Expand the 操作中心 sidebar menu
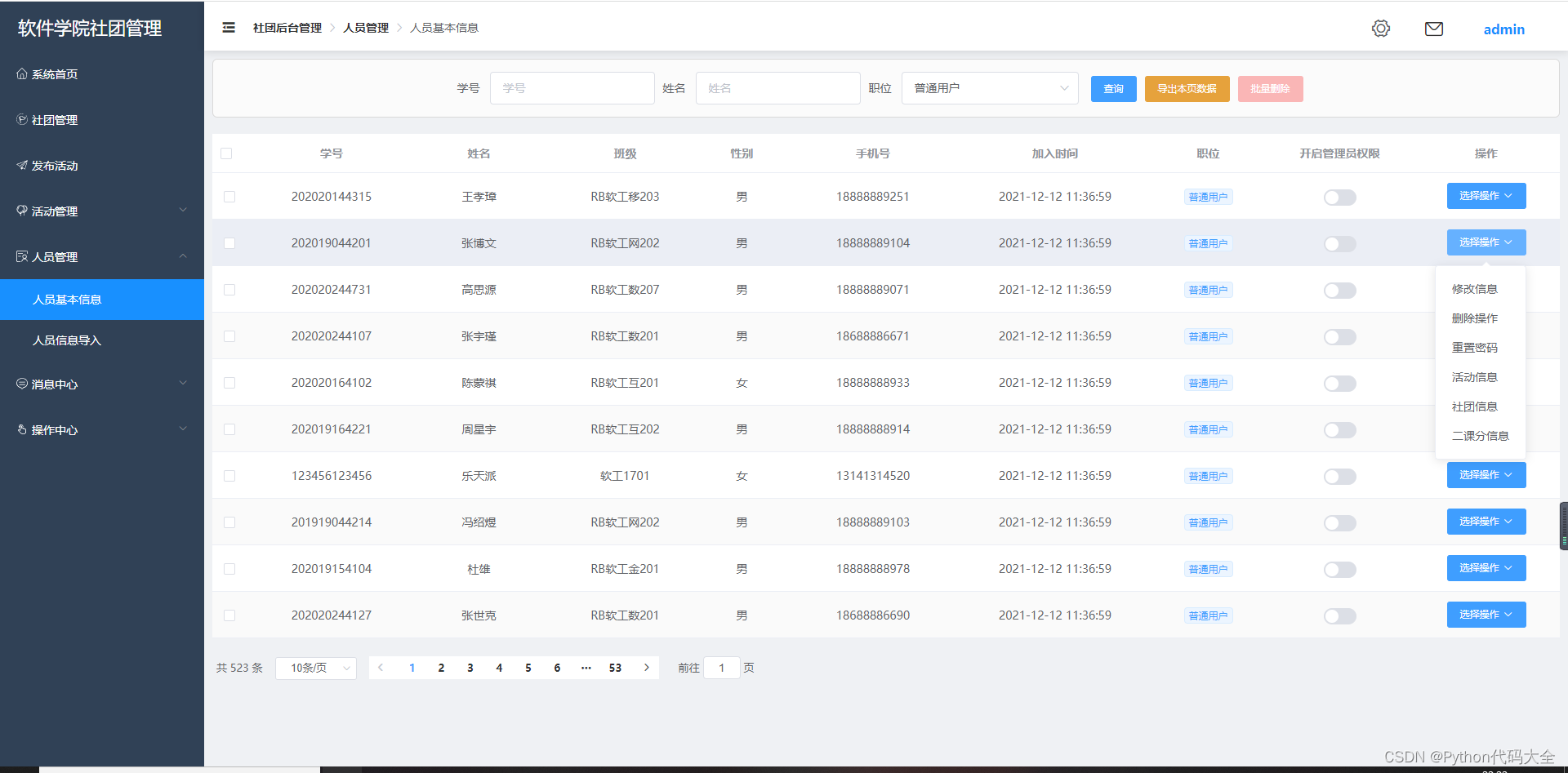The height and width of the screenshot is (773, 1568). click(102, 429)
